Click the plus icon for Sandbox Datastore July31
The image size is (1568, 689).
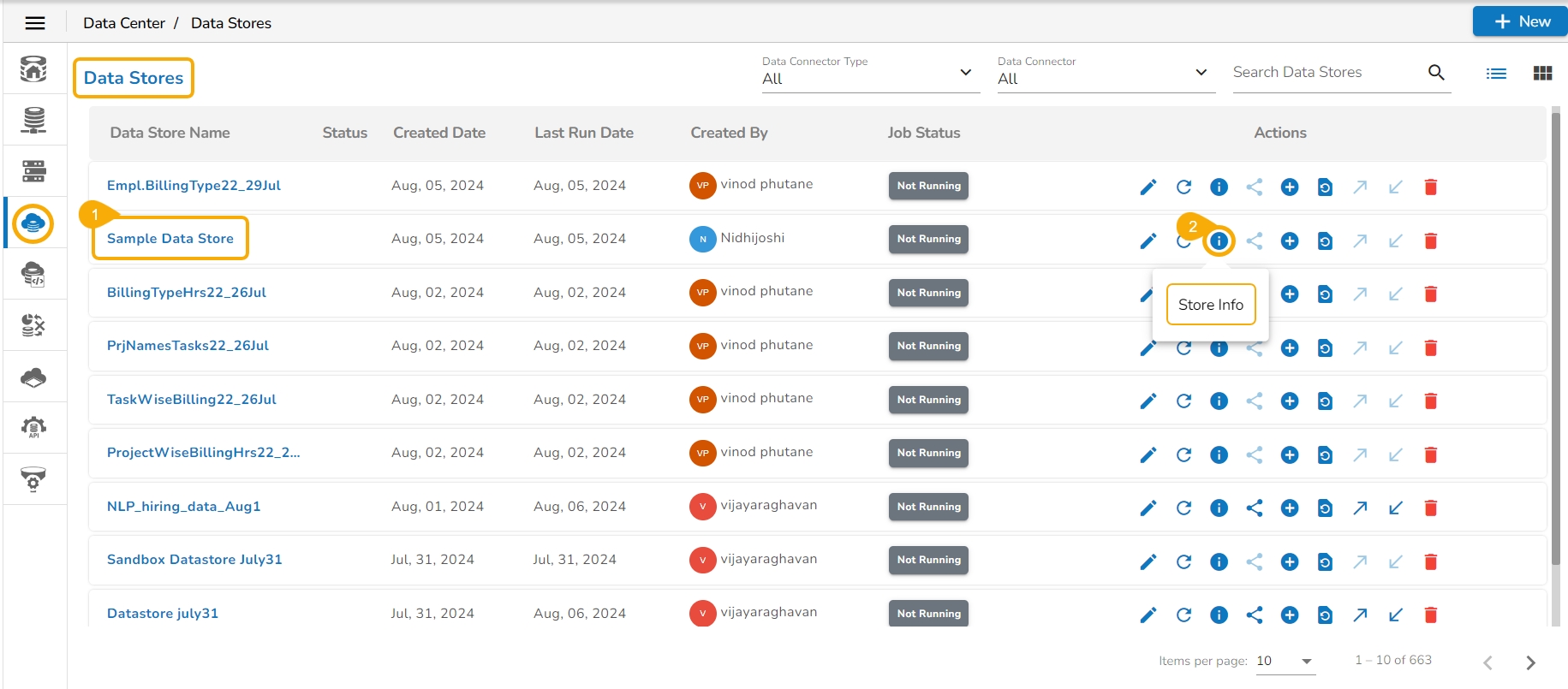(1290, 562)
